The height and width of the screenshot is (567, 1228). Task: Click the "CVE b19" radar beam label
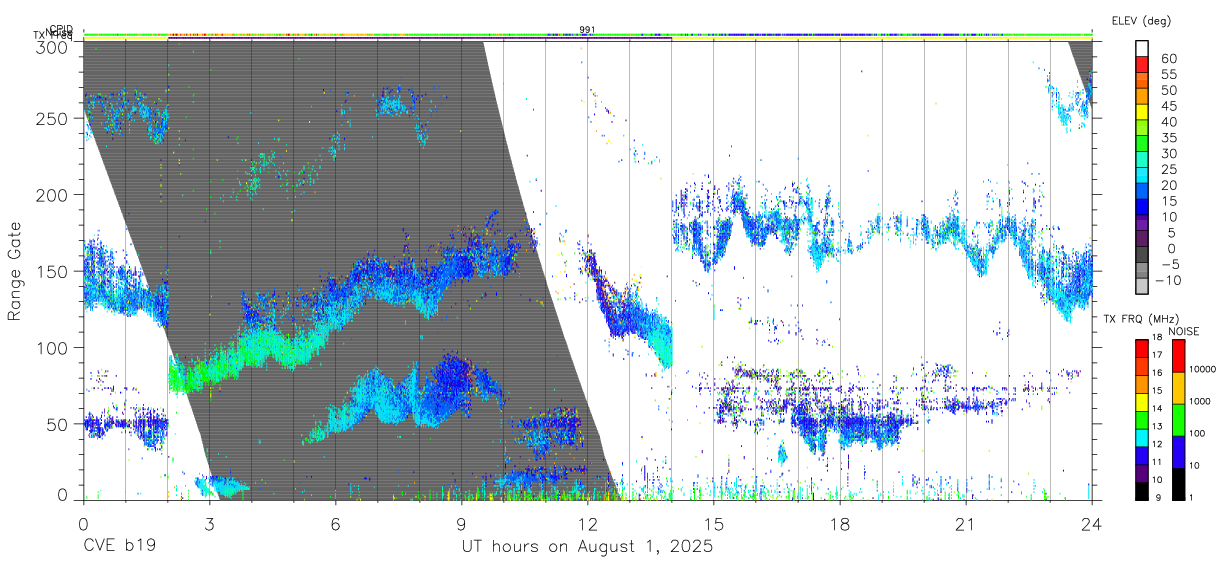(118, 547)
